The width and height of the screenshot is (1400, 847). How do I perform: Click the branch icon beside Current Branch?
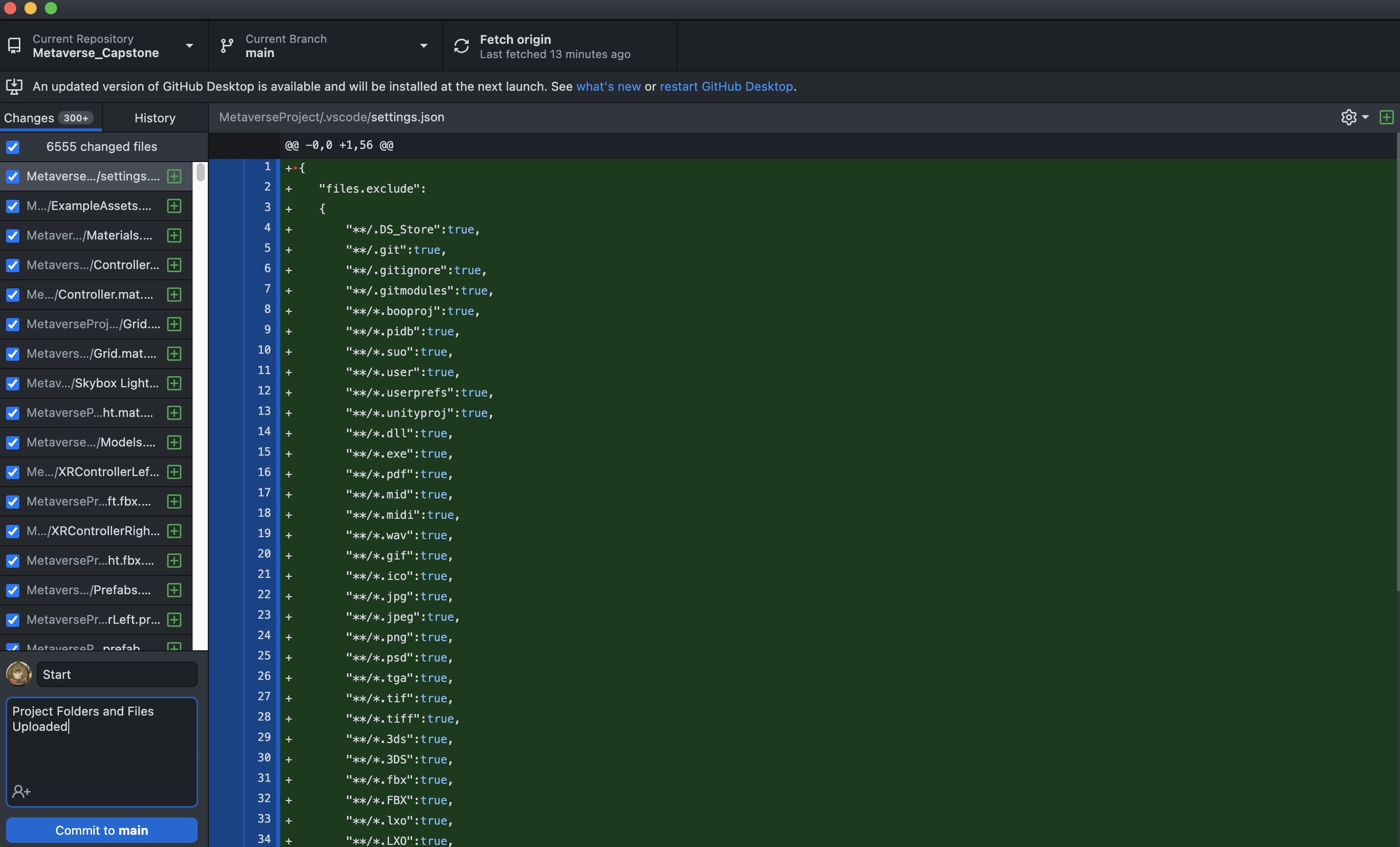[x=227, y=45]
